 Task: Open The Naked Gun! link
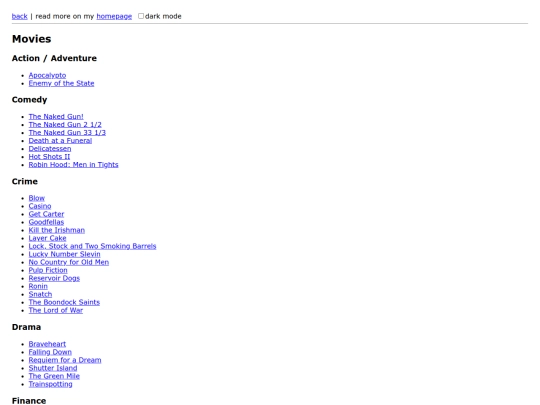[x=56, y=116]
